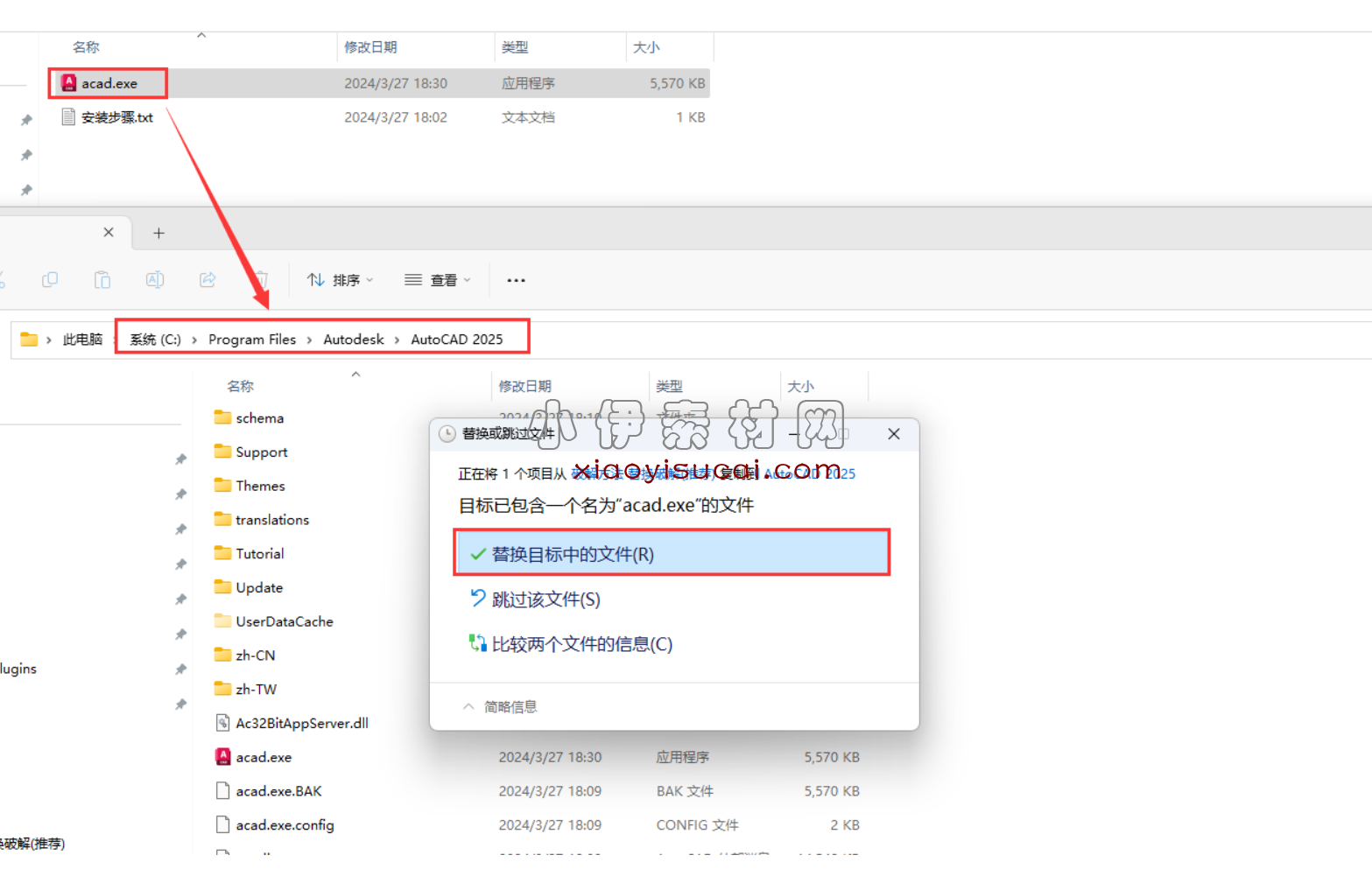Sort lower window by 修改日期 column

tap(524, 386)
